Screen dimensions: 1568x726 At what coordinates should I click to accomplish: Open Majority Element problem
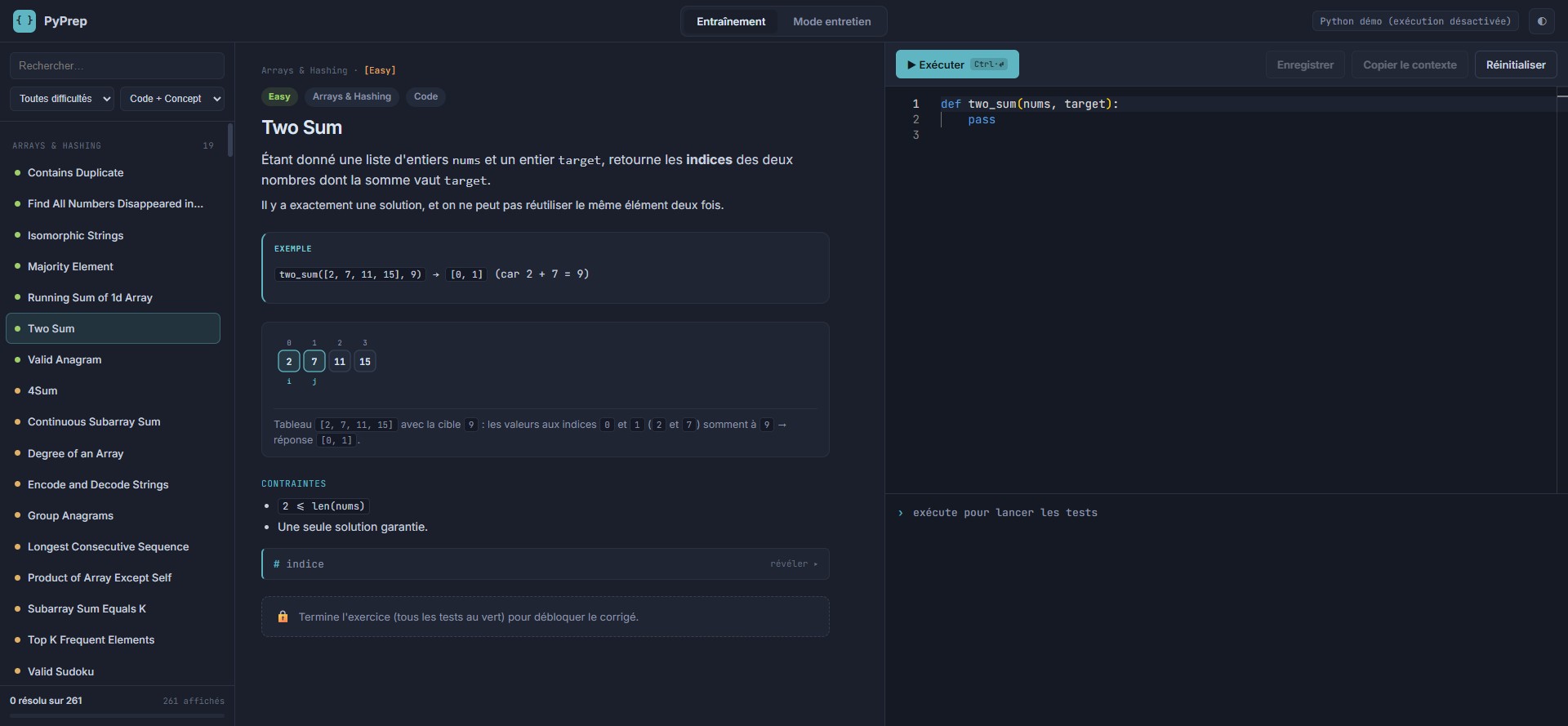(114, 266)
